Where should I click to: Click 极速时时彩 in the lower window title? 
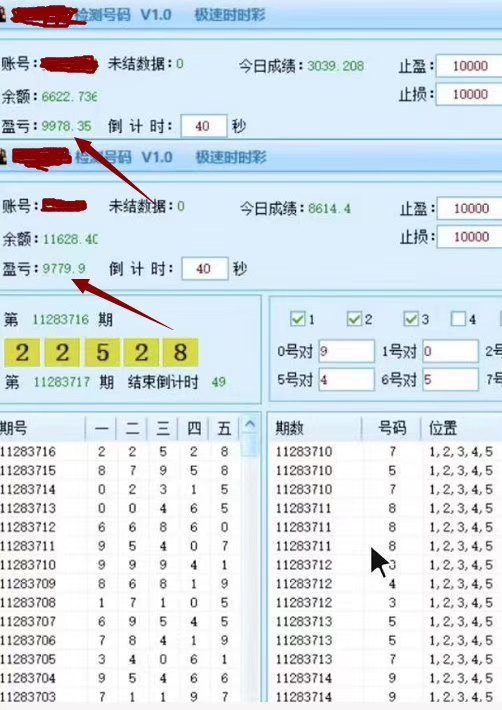231,158
